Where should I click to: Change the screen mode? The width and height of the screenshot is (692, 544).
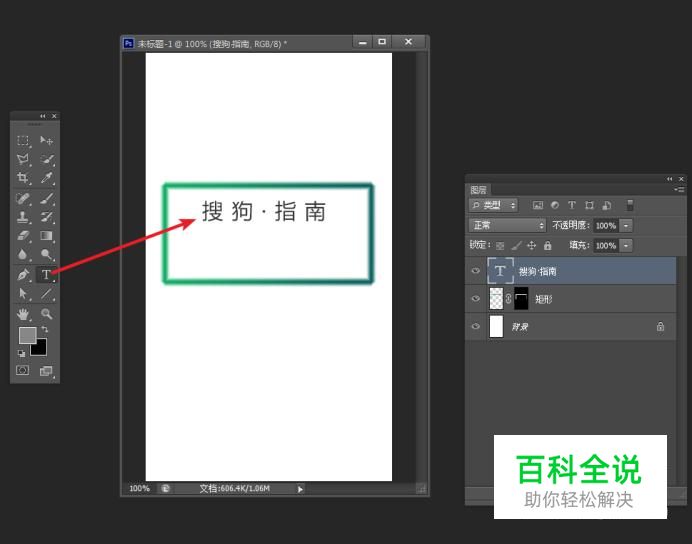(46, 371)
